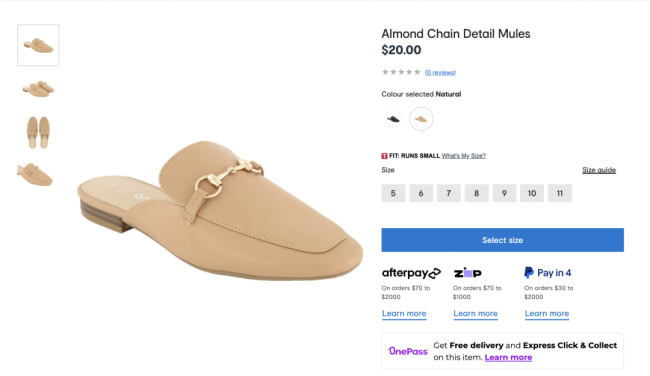Click the red fit indicator icon
This screenshot has width=650, height=376.
pyautogui.click(x=384, y=156)
